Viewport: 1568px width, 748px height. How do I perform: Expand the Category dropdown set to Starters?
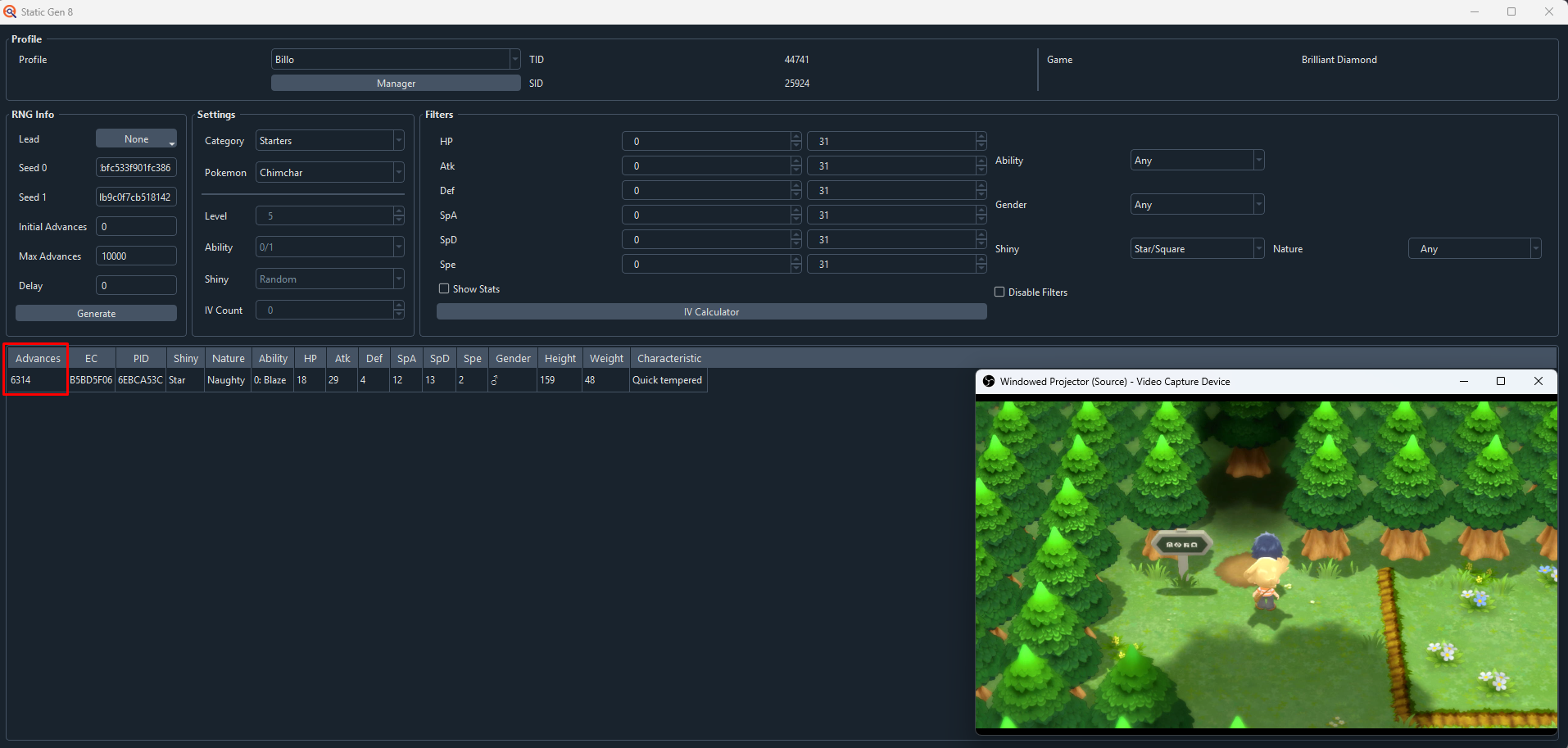[x=329, y=140]
